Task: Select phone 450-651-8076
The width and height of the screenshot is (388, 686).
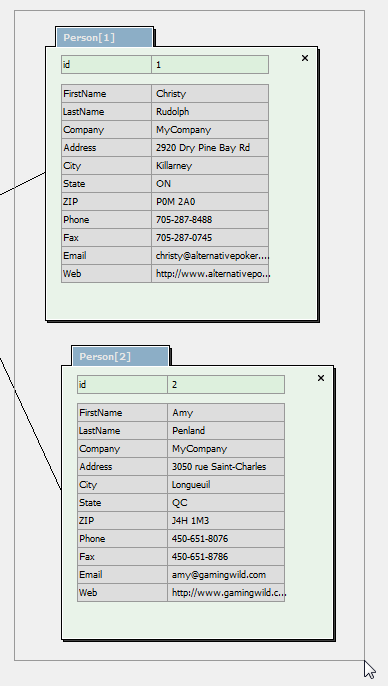Action: coord(226,539)
